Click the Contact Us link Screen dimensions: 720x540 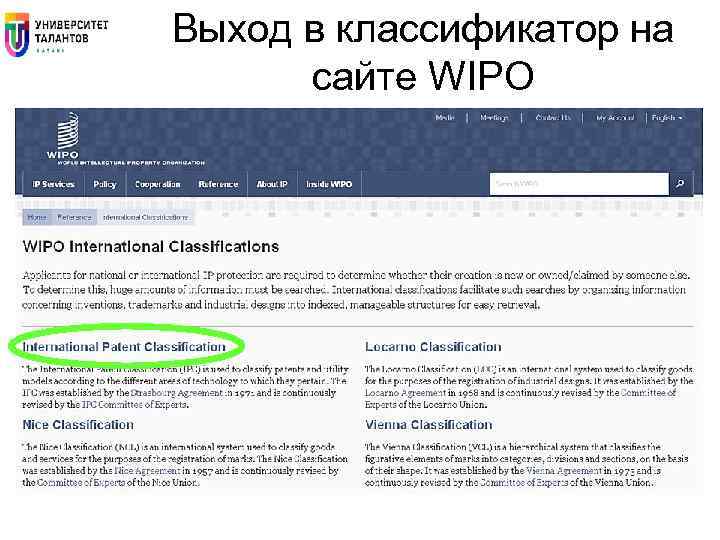pyautogui.click(x=553, y=118)
